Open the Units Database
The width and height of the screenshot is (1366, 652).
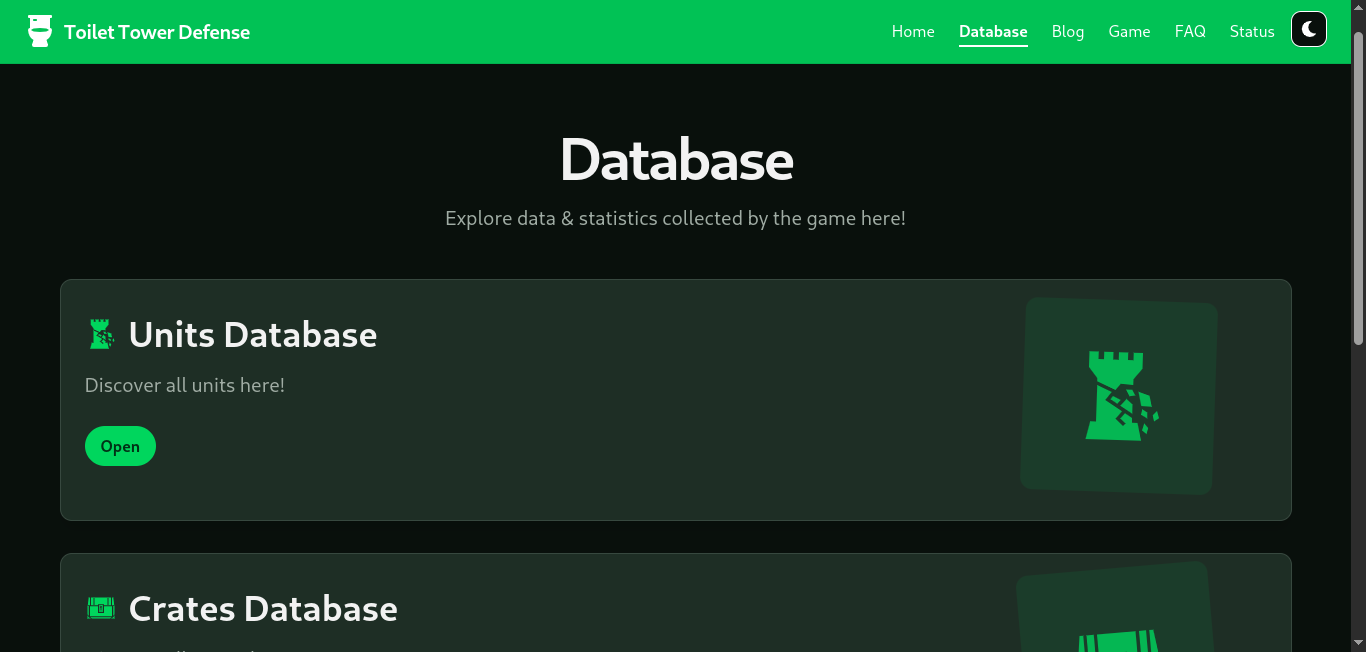click(120, 446)
